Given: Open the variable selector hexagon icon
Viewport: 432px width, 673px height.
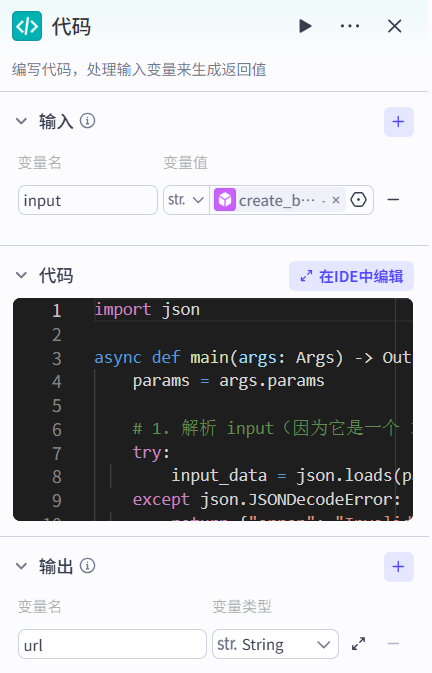Looking at the screenshot, I should click(x=359, y=200).
